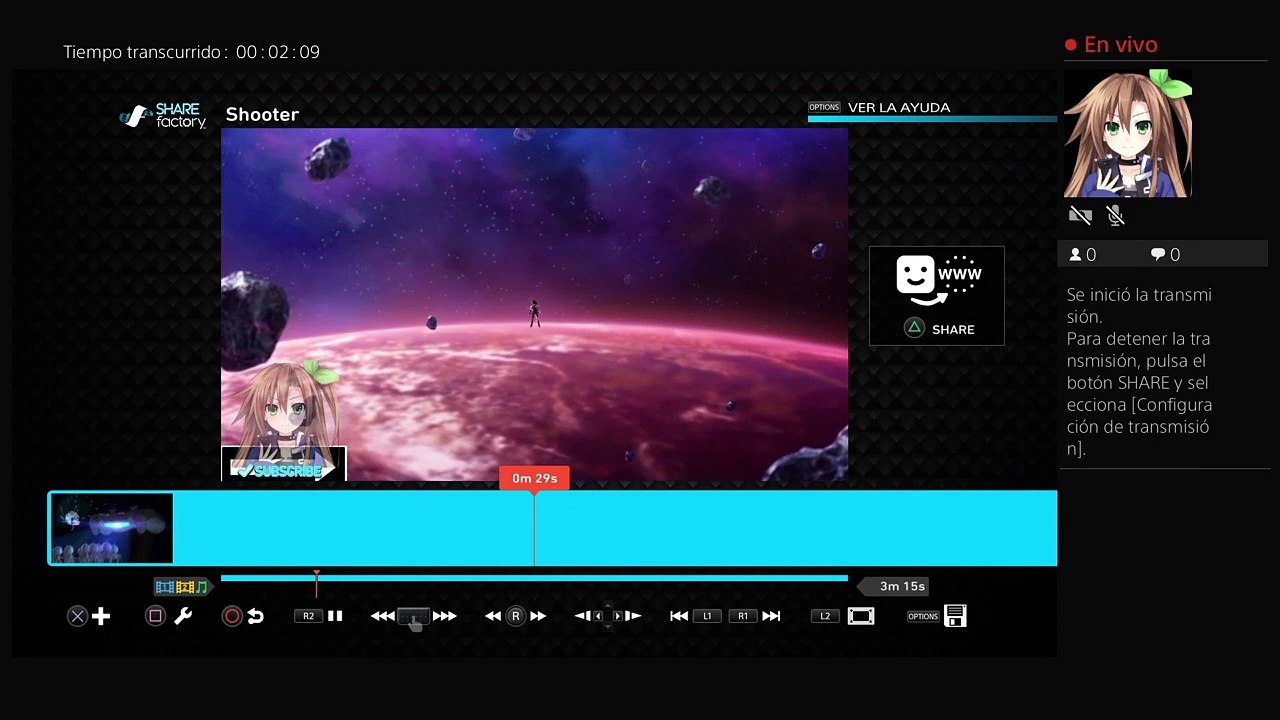Click the Cross button glyph
The width and height of the screenshot is (1280, 720).
[77, 617]
